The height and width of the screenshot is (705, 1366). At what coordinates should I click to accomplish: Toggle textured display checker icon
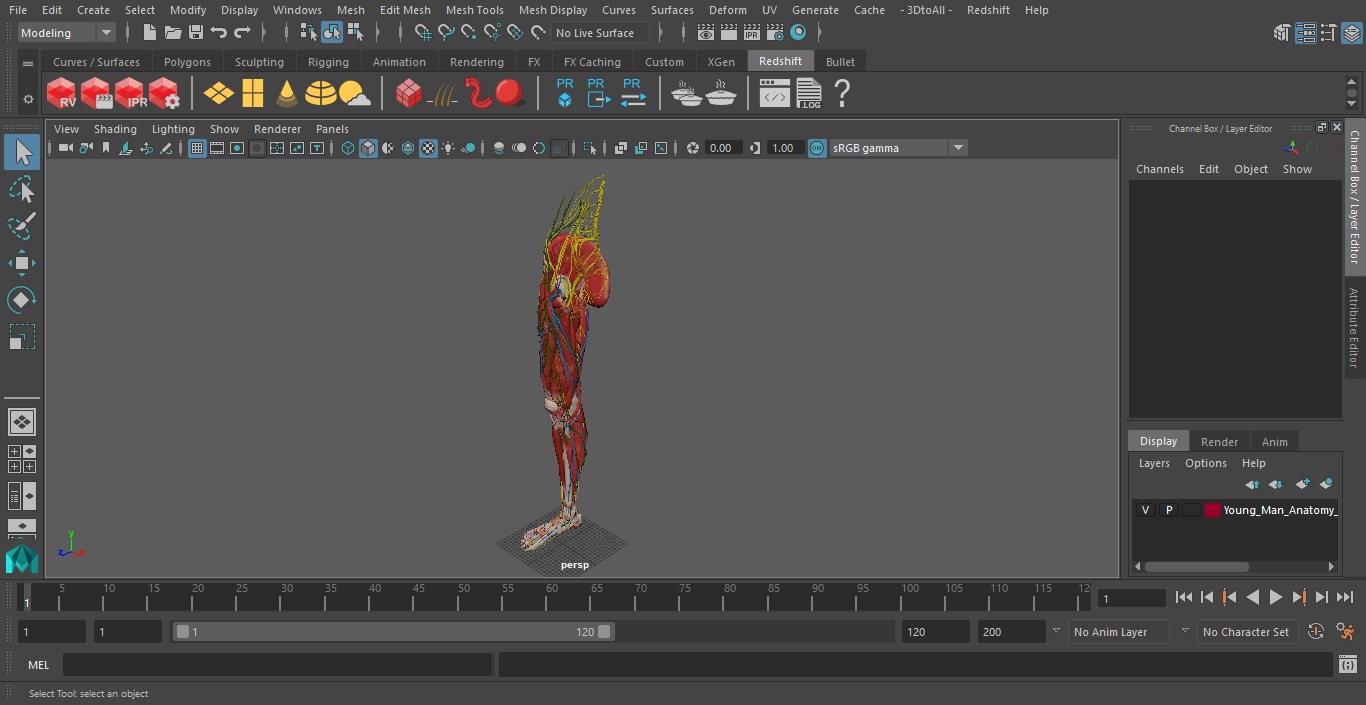click(428, 148)
